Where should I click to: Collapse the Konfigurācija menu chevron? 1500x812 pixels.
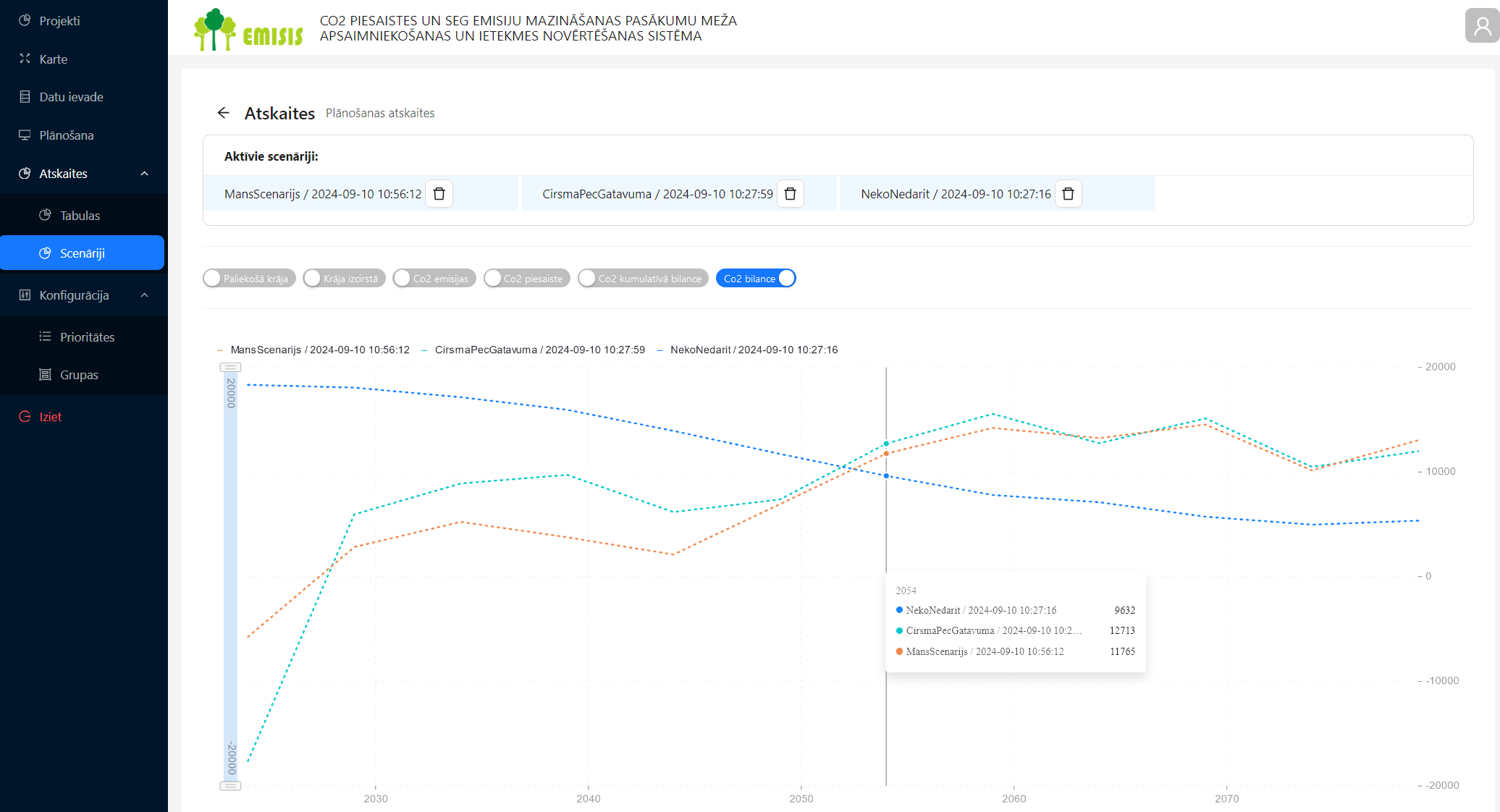pos(144,295)
